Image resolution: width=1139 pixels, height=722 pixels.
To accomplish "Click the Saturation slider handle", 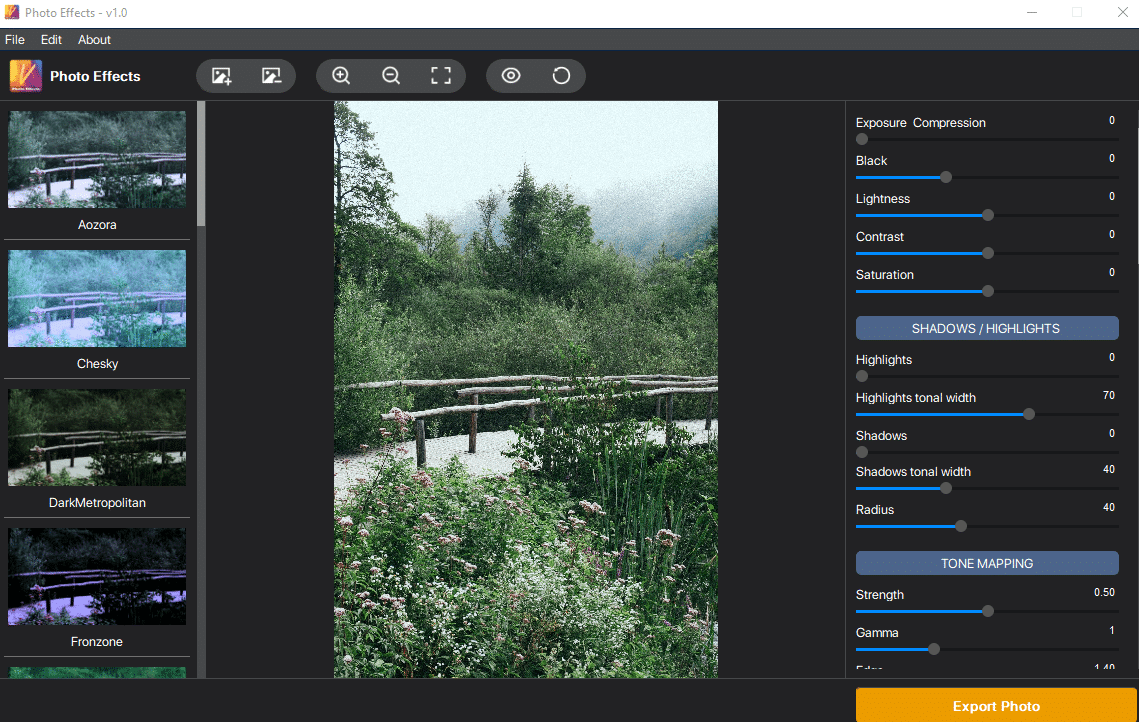I will [x=988, y=291].
